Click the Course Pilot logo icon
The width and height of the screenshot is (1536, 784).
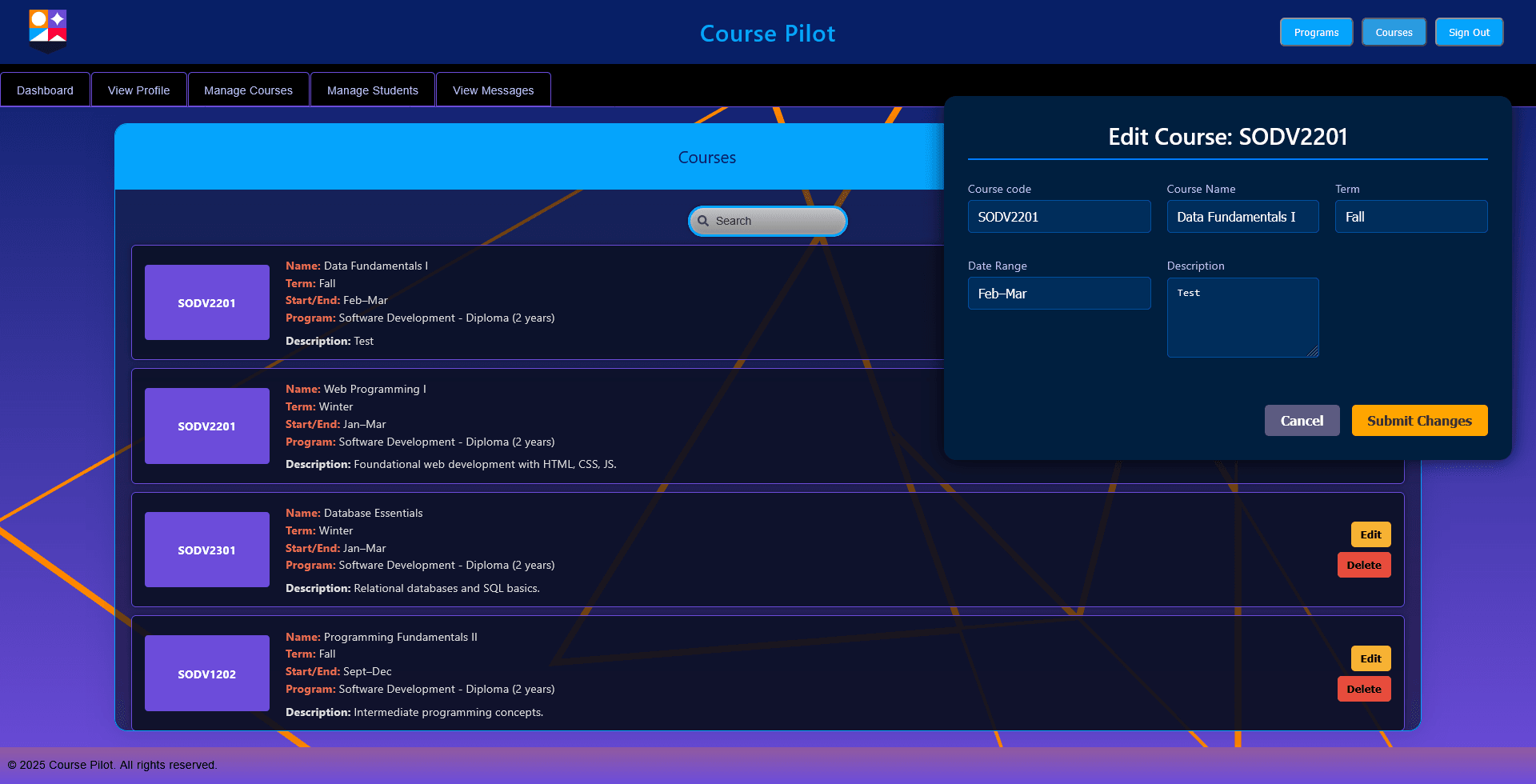point(46,30)
